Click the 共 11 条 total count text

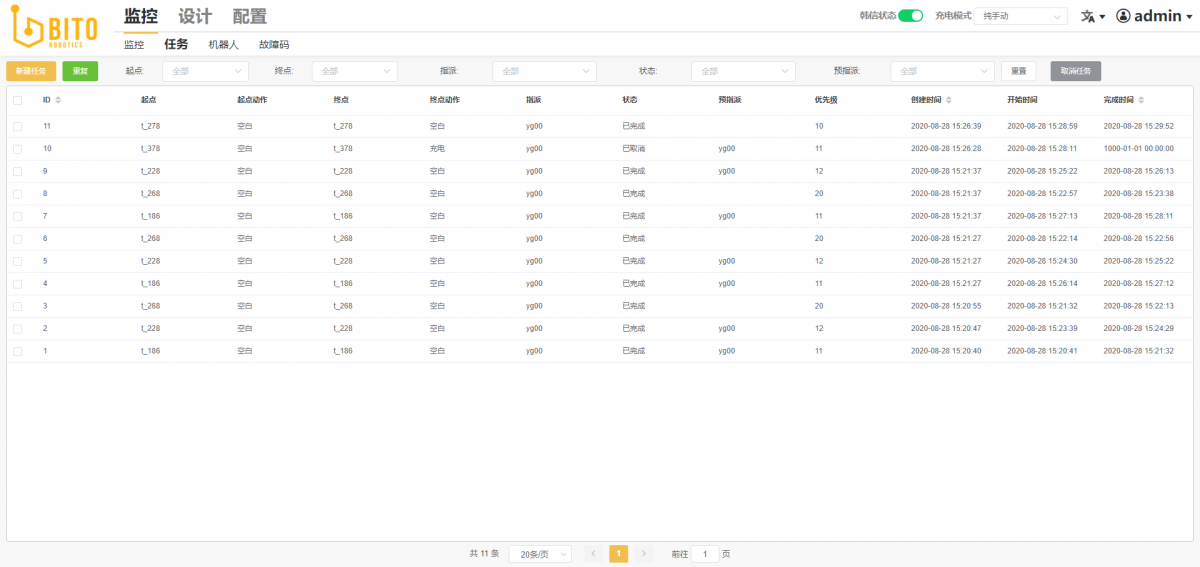coord(484,553)
